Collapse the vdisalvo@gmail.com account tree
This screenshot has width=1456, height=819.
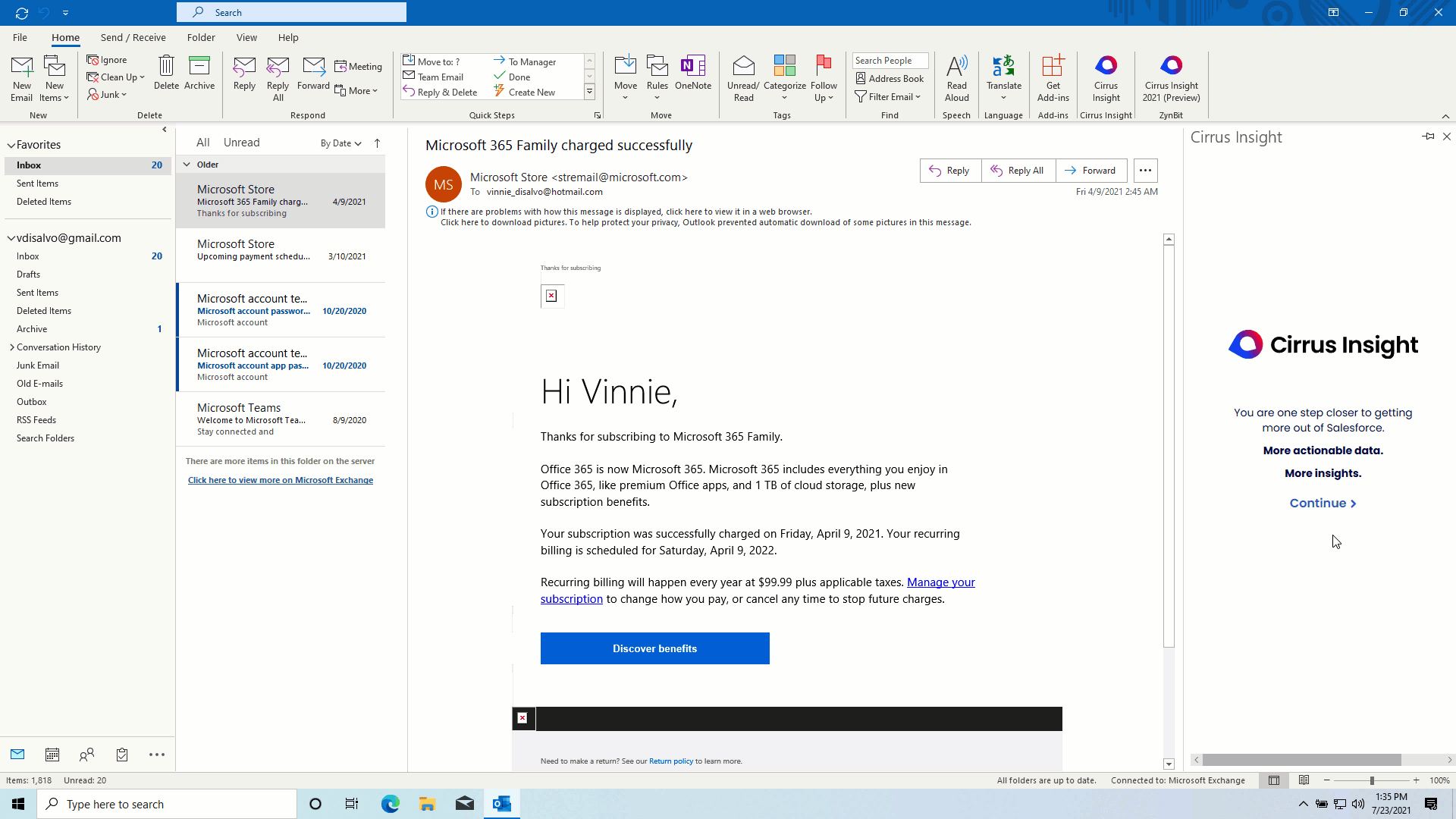[11, 238]
